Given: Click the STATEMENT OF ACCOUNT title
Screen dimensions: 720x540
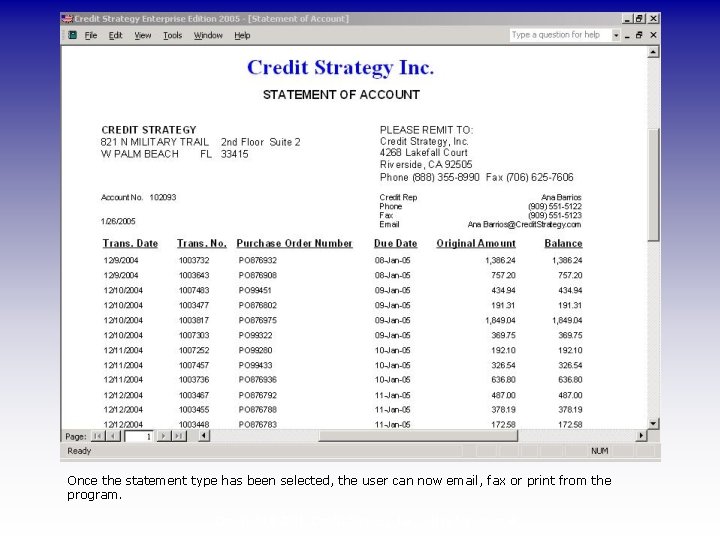Looking at the screenshot, I should 341,95.
